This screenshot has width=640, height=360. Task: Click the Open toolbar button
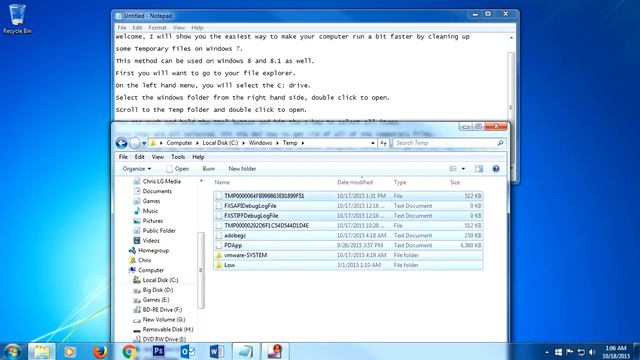click(x=178, y=169)
